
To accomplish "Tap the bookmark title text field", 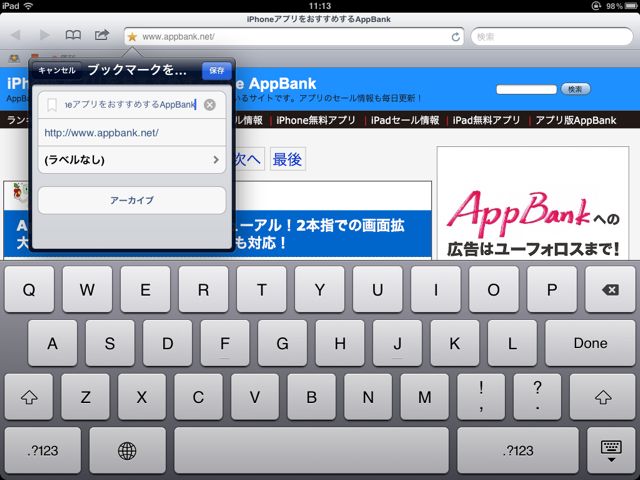I will coord(132,105).
